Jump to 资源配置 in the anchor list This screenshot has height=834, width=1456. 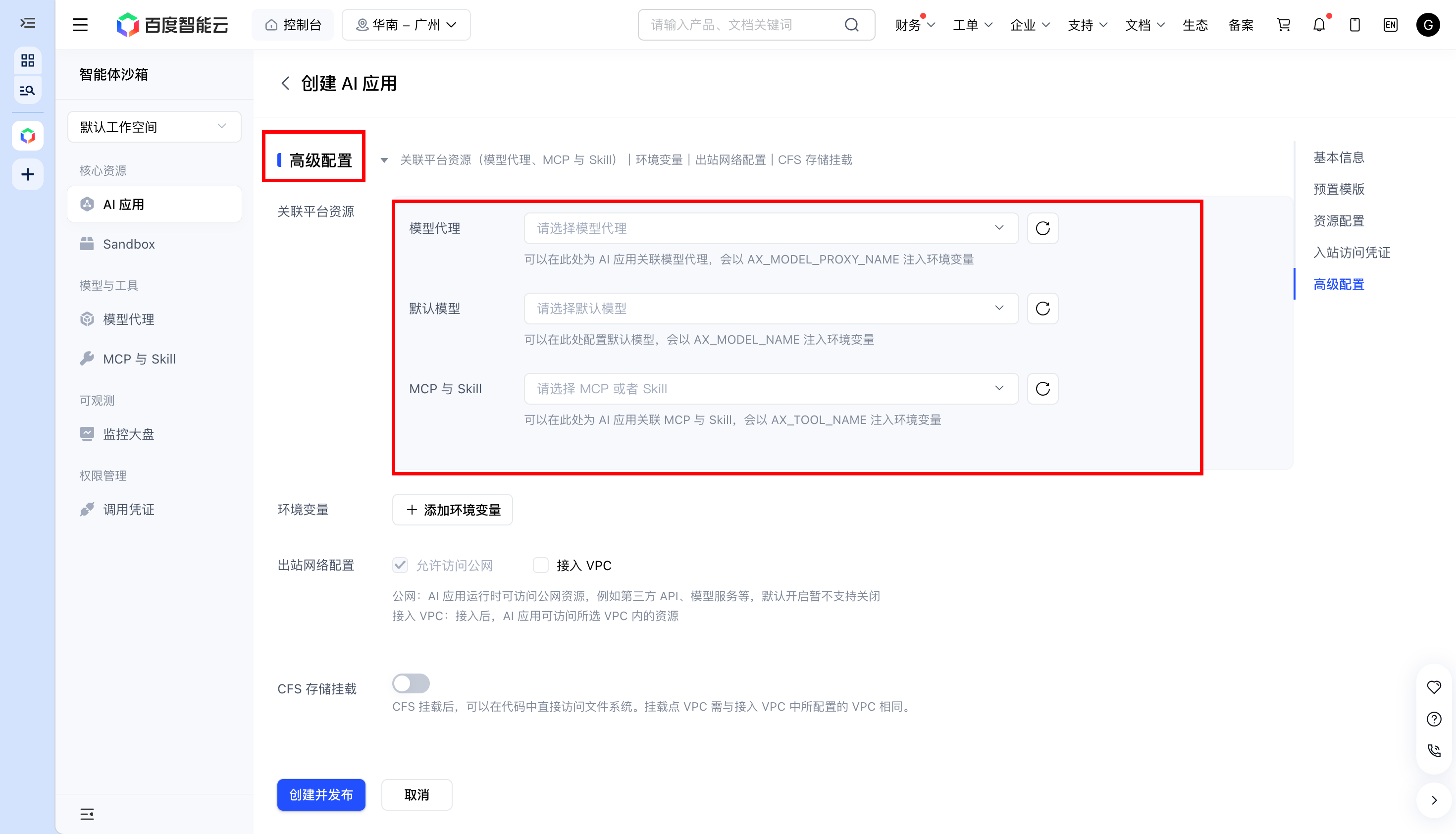(1339, 220)
